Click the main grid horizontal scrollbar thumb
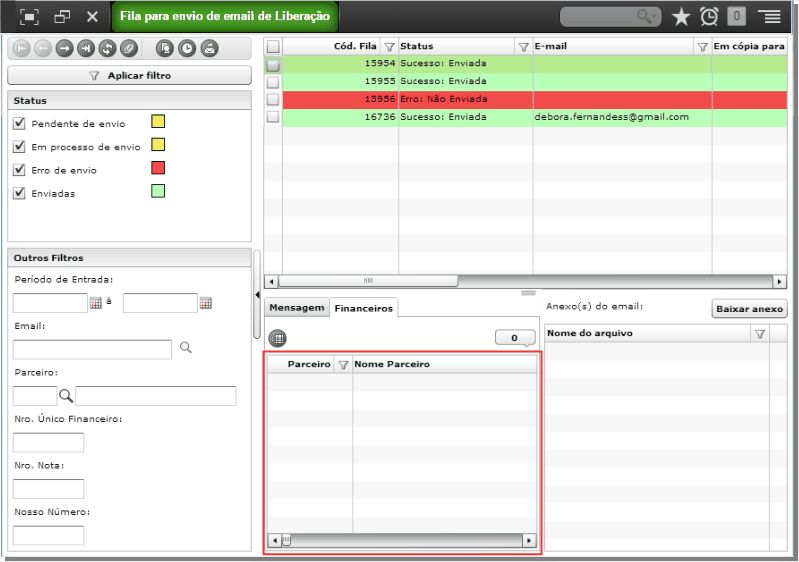This screenshot has height=562, width=799. tap(368, 281)
